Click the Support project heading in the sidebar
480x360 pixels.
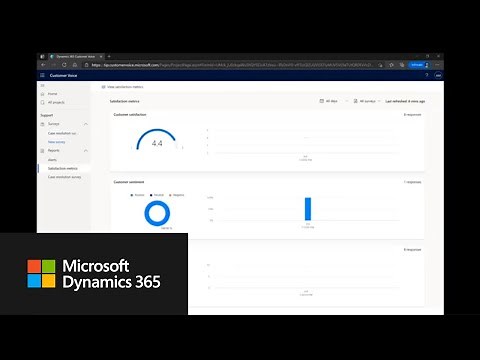tap(47, 115)
